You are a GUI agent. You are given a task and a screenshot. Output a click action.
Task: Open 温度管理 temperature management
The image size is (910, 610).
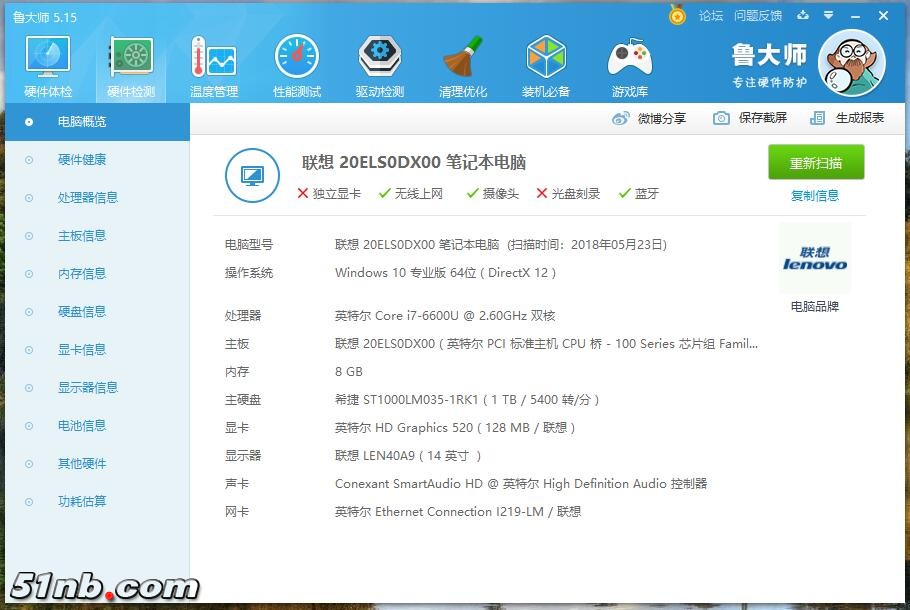point(214,63)
